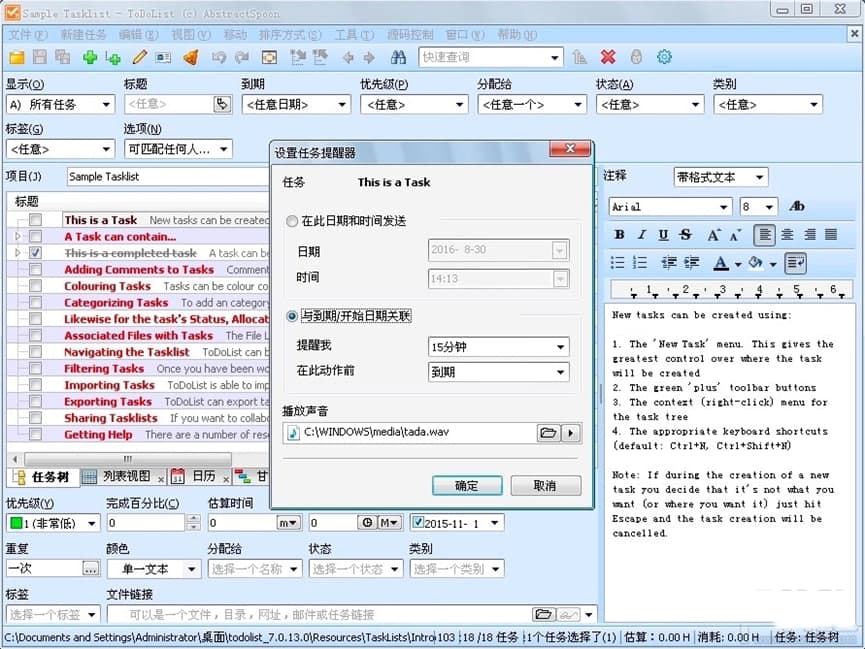Toggle underline in comments toolbar
This screenshot has width=865, height=649.
(x=663, y=235)
